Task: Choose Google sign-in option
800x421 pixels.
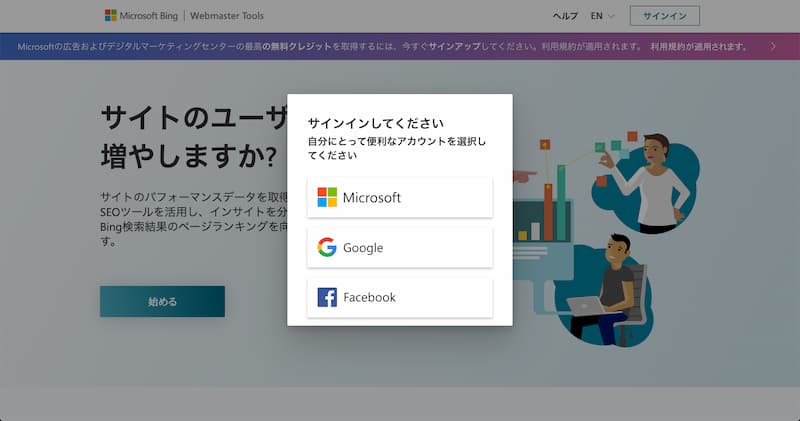Action: click(400, 247)
